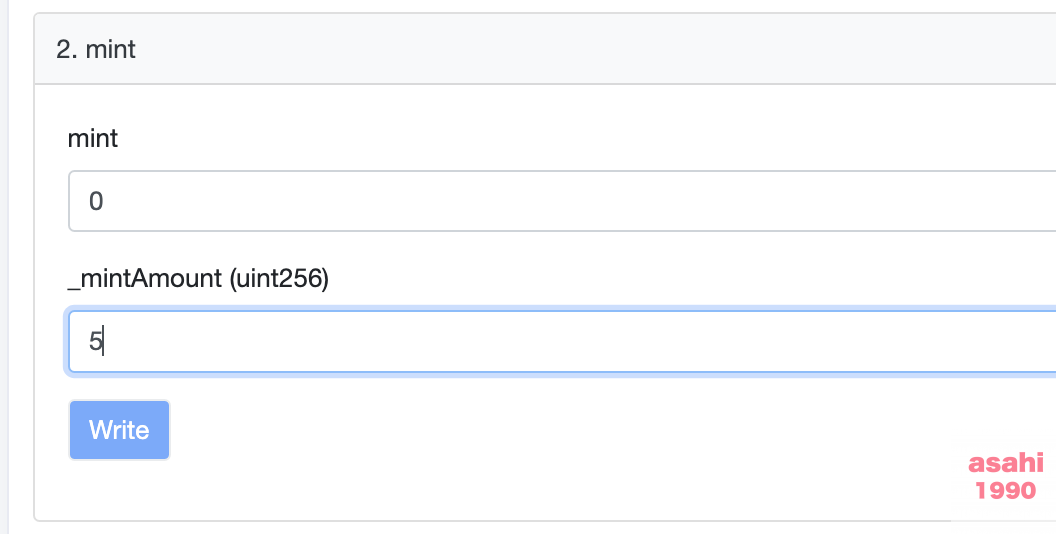Submit the mint transaction with Write
Image resolution: width=1056 pixels, height=534 pixels.
[119, 430]
